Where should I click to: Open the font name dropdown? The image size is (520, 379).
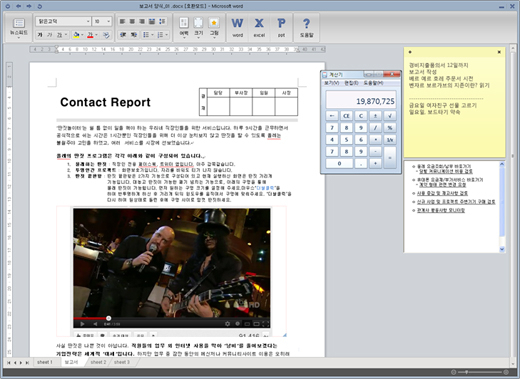[x=88, y=21]
